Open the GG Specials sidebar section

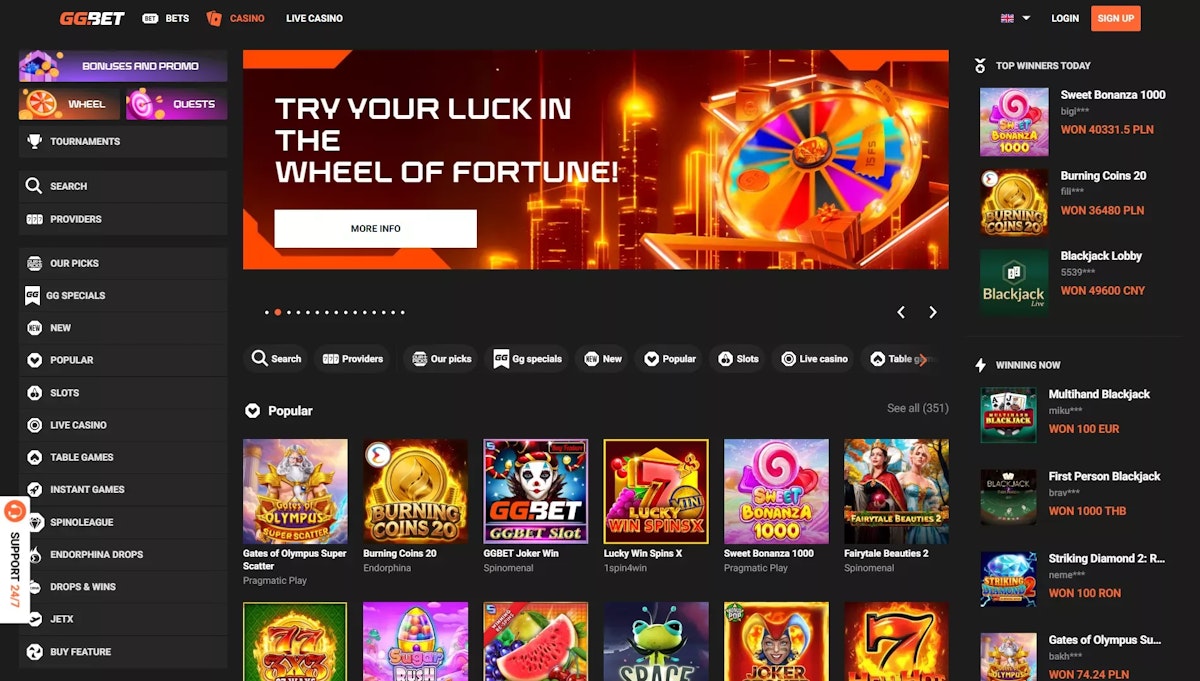pos(123,296)
